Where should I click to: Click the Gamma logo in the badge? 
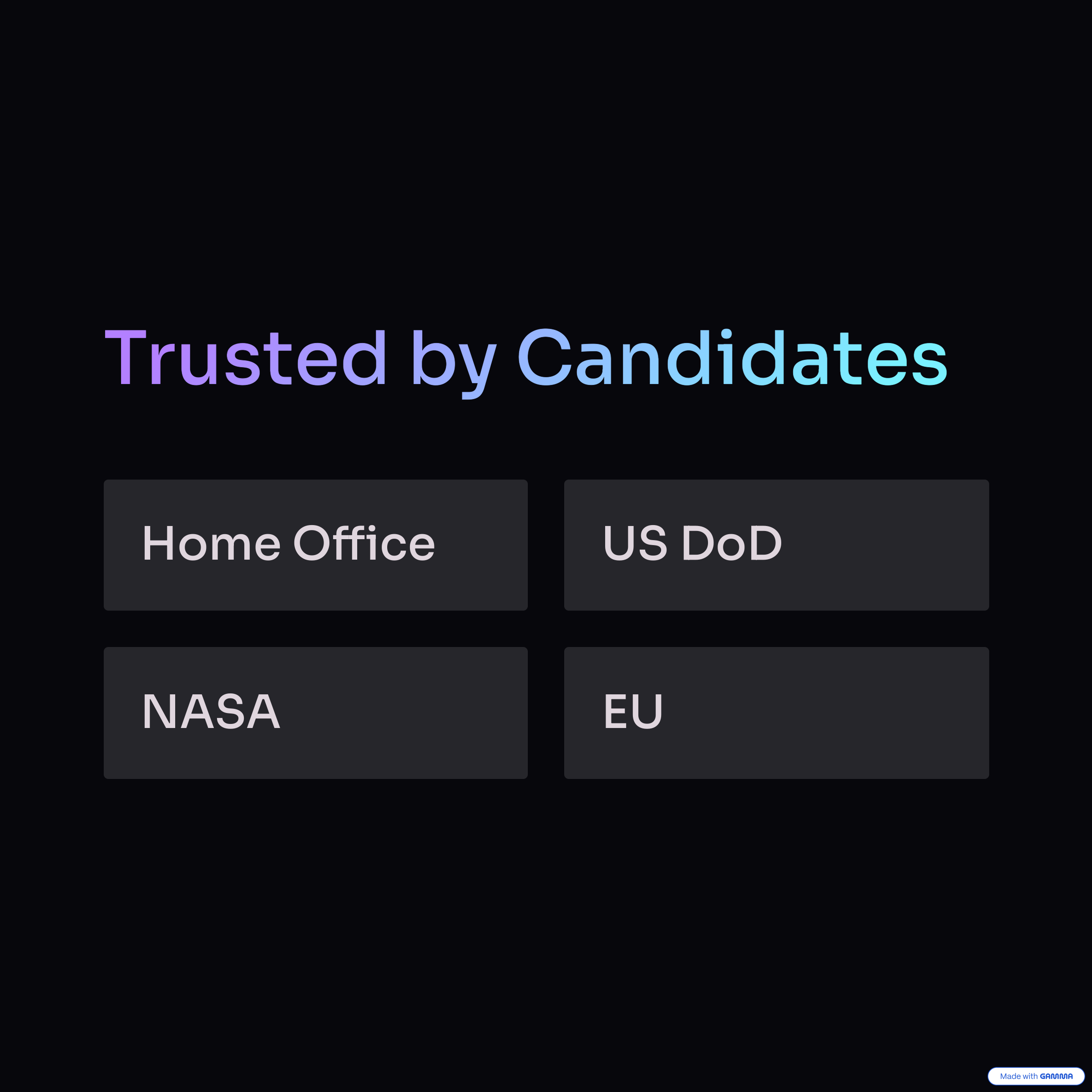[1056, 1076]
